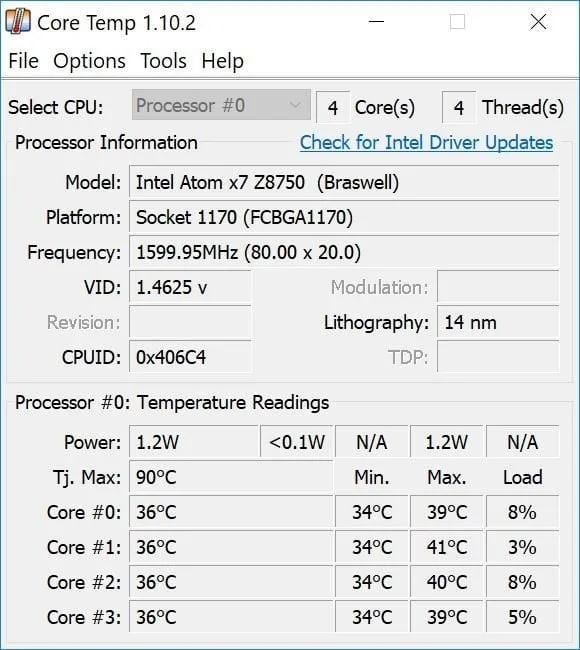The image size is (580, 650).
Task: Maximize the Core Temp window
Action: coord(457,22)
